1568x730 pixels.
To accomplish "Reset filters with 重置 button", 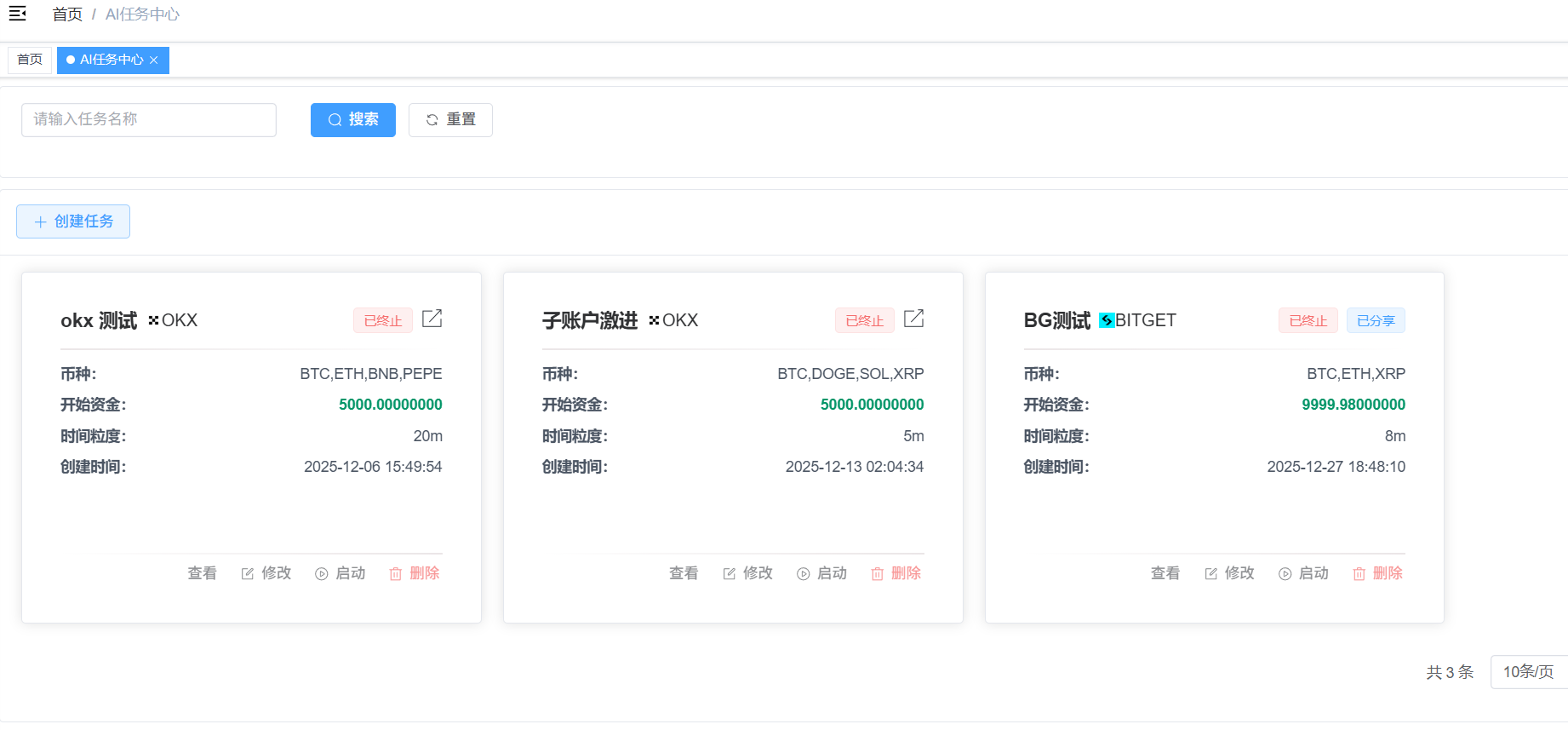I will (450, 120).
